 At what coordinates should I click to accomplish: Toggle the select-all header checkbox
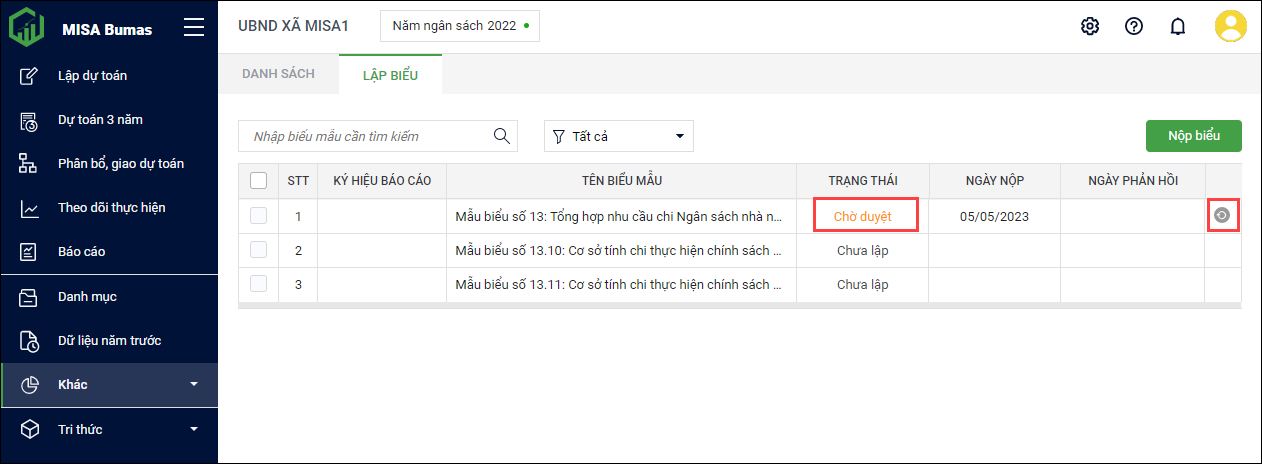pos(259,181)
